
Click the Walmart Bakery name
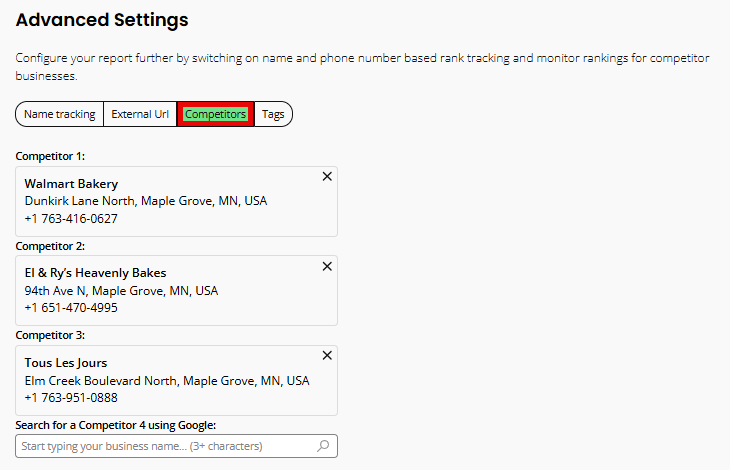(x=71, y=184)
